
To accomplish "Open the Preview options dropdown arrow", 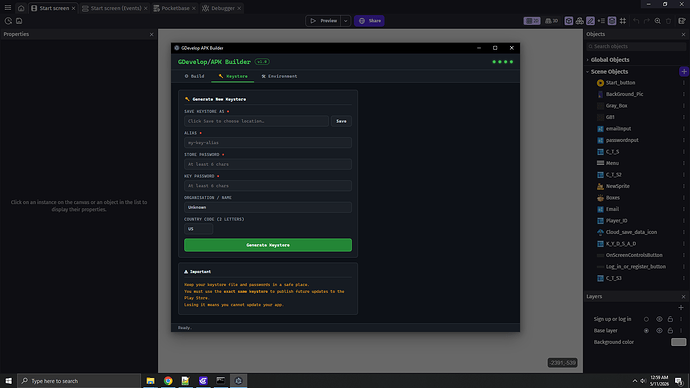I will pos(346,21).
